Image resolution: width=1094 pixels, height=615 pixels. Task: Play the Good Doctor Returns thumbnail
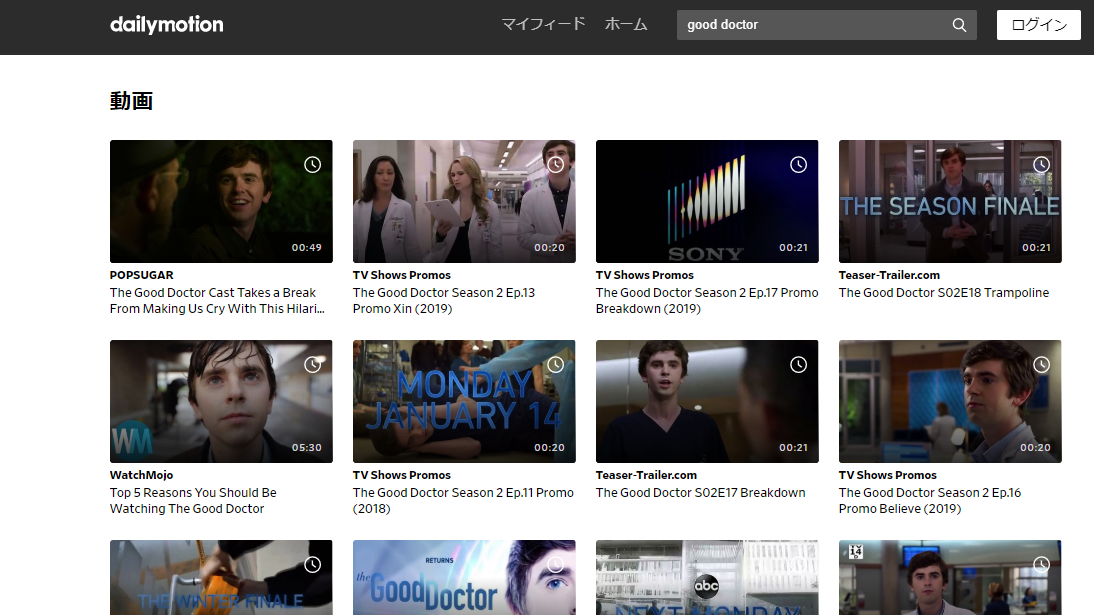[x=464, y=578]
